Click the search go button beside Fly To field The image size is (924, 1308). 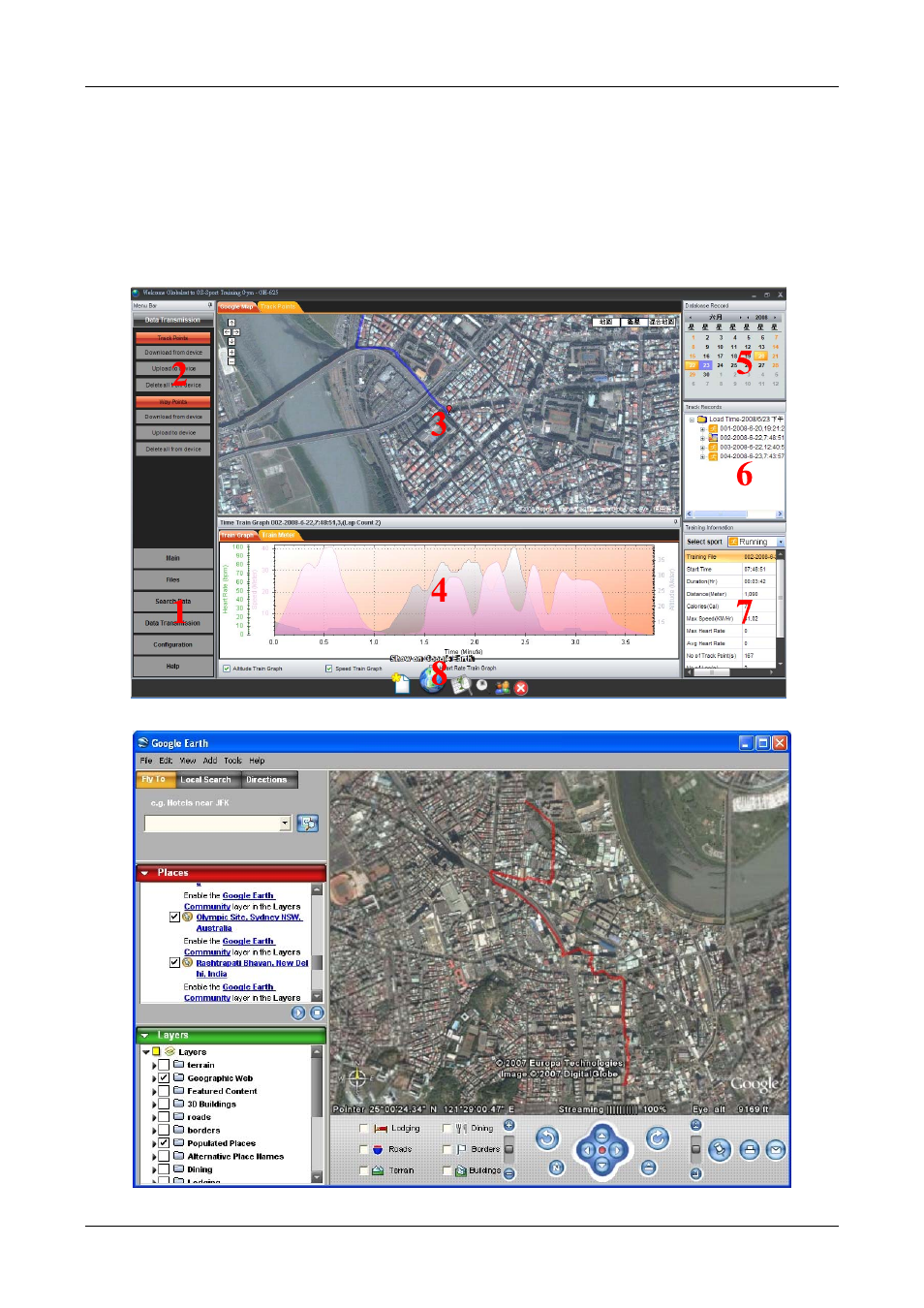[x=308, y=823]
